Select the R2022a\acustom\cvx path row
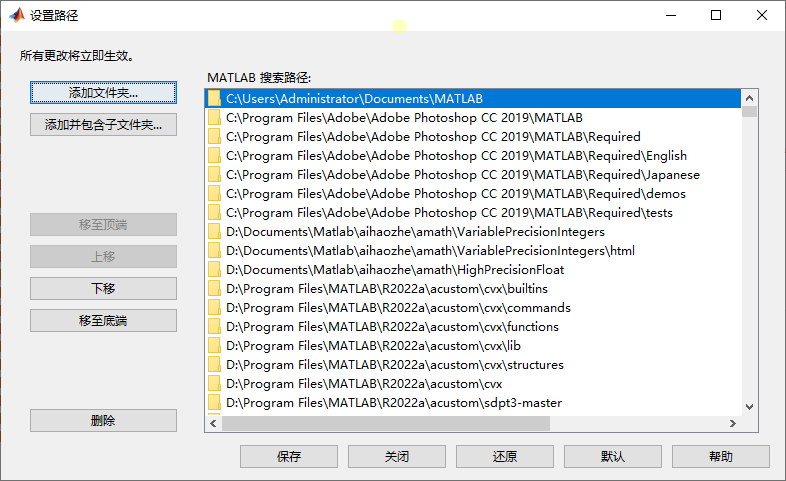 473,384
